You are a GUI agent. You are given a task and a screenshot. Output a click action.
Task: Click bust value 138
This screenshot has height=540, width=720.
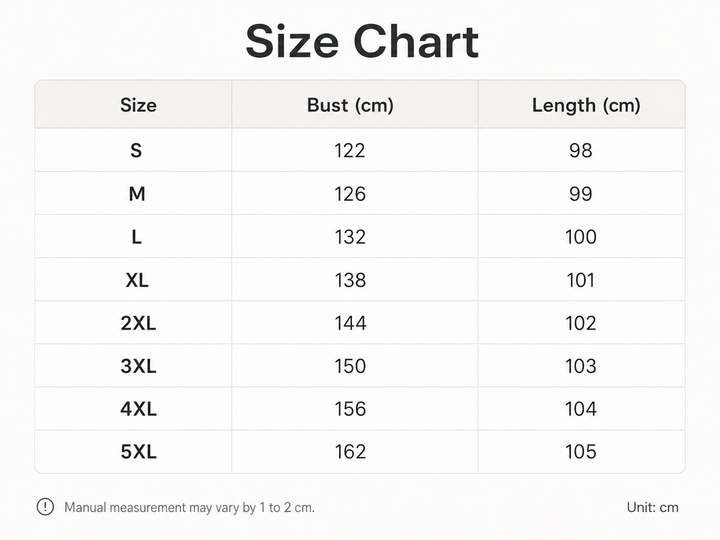click(350, 280)
